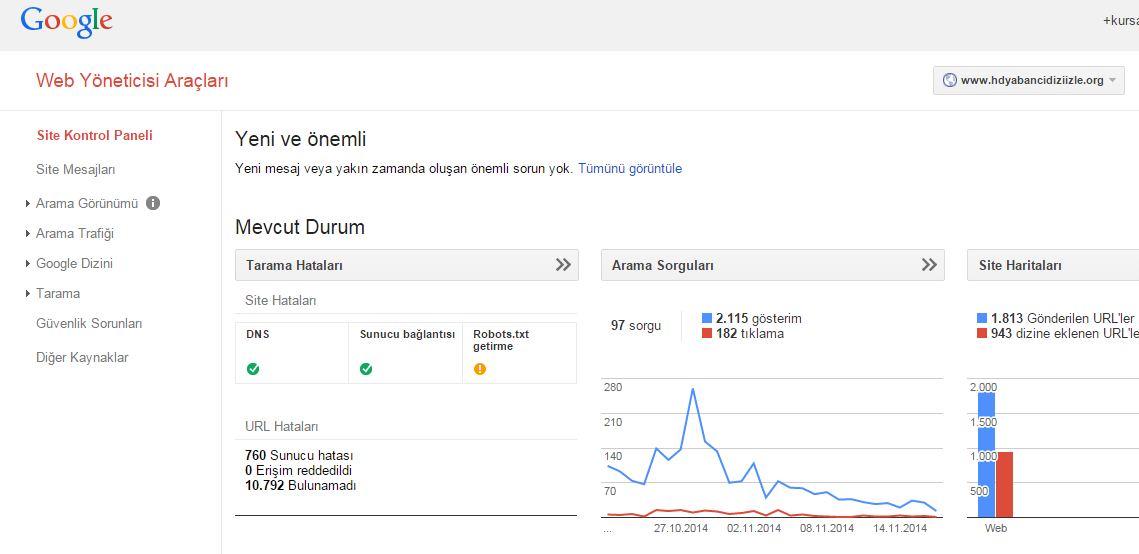
Task: Open Arama Trafiği menu item
Action: 75,234
